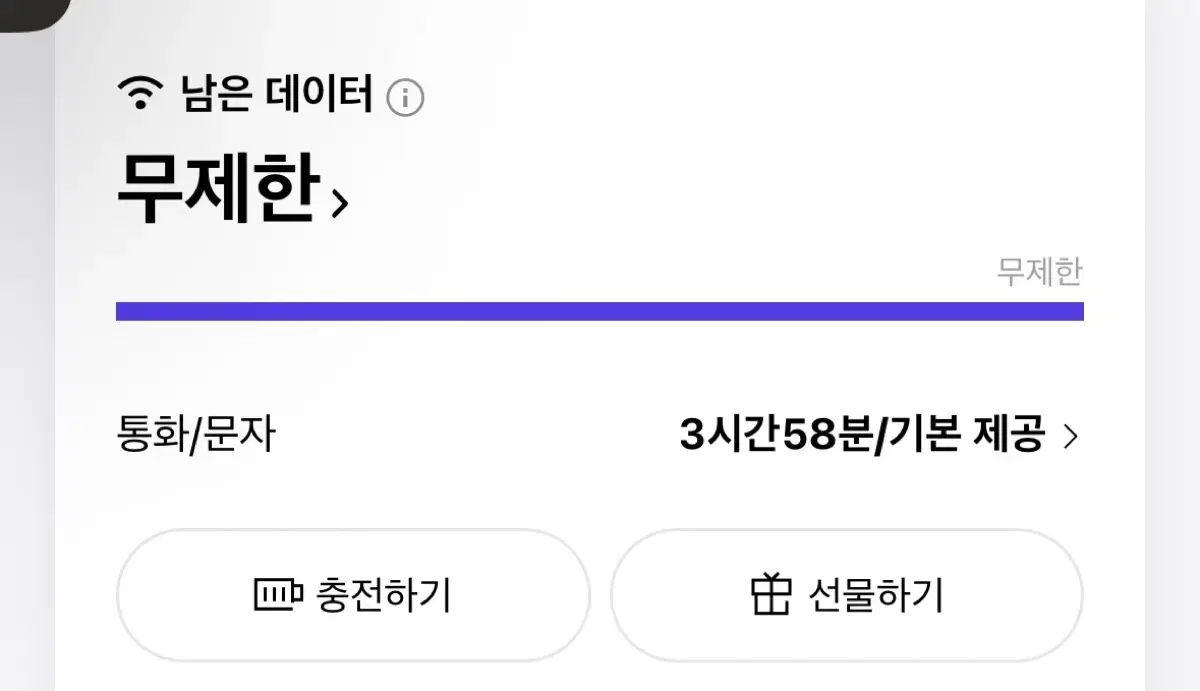1200x691 pixels.
Task: Click the dark rounded shape in the corner
Action: click(x=30, y=12)
